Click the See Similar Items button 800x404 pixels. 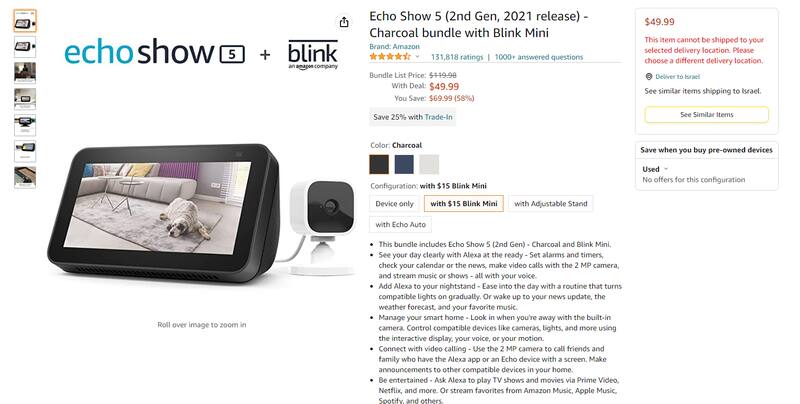click(707, 115)
